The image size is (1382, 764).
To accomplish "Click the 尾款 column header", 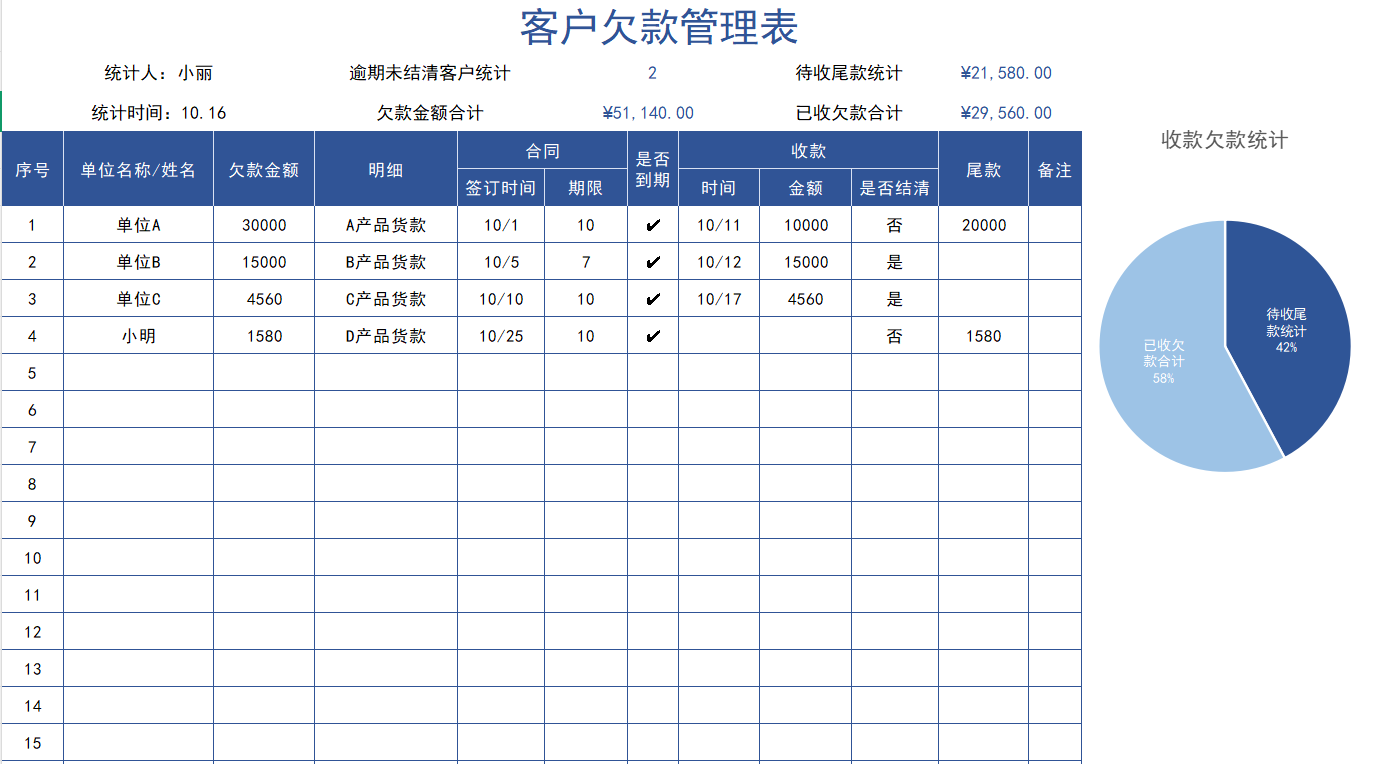I will (984, 169).
